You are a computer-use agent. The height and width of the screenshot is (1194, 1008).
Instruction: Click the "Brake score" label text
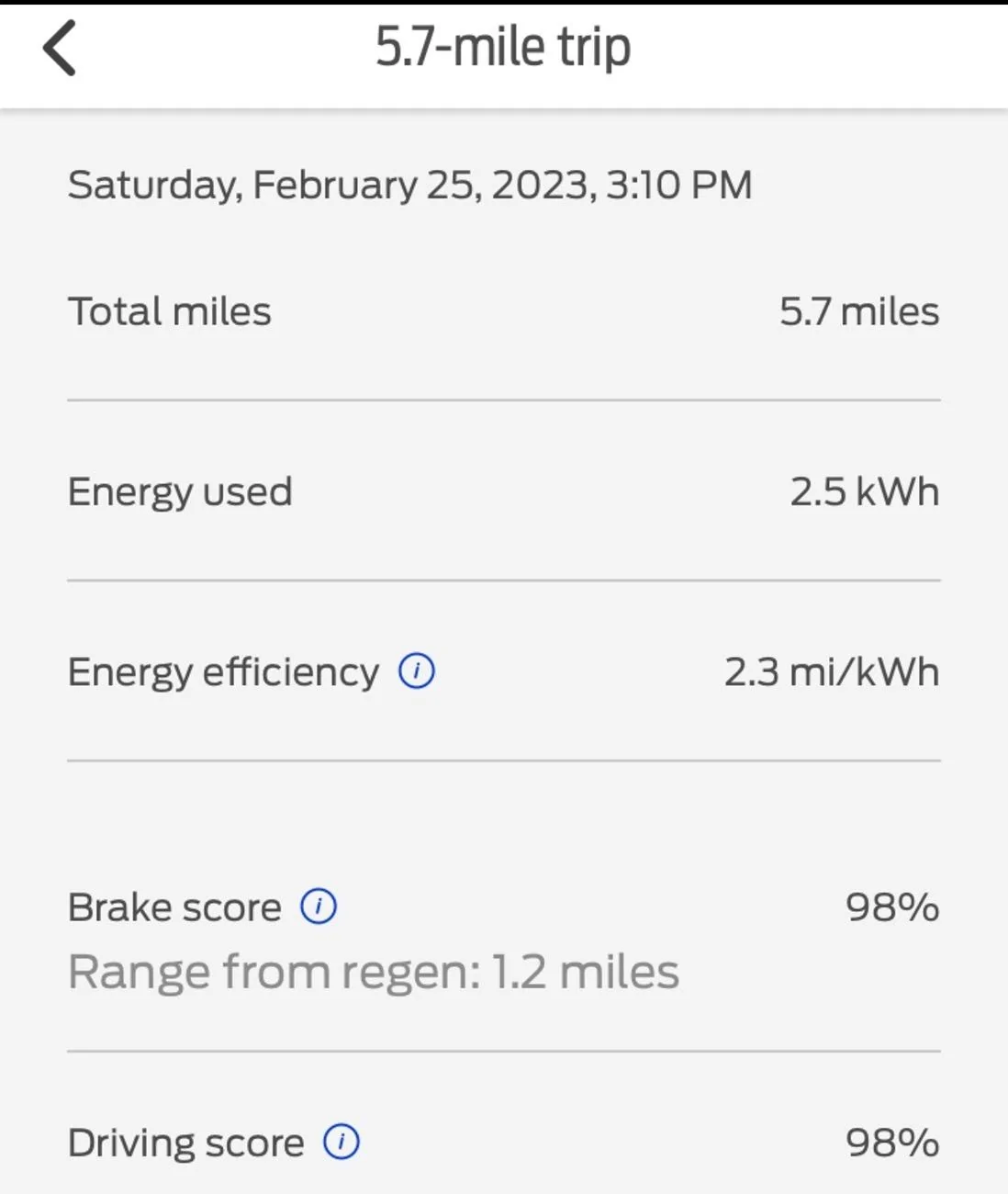(174, 907)
